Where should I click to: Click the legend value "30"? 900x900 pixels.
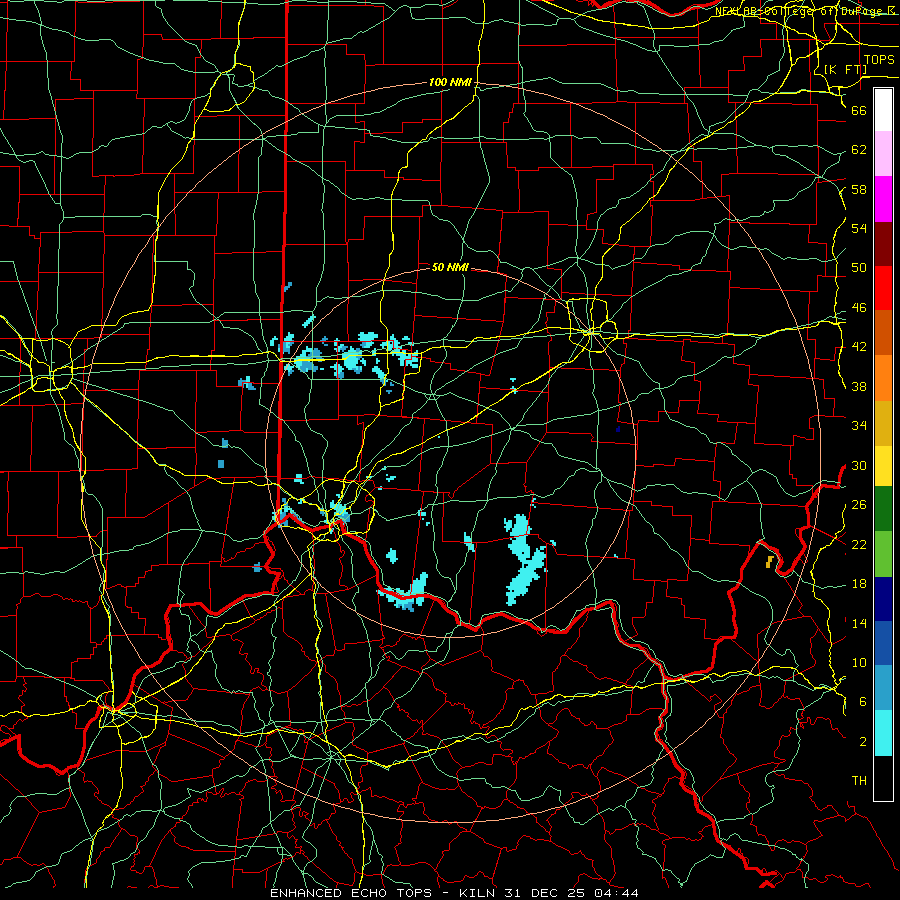(x=859, y=465)
